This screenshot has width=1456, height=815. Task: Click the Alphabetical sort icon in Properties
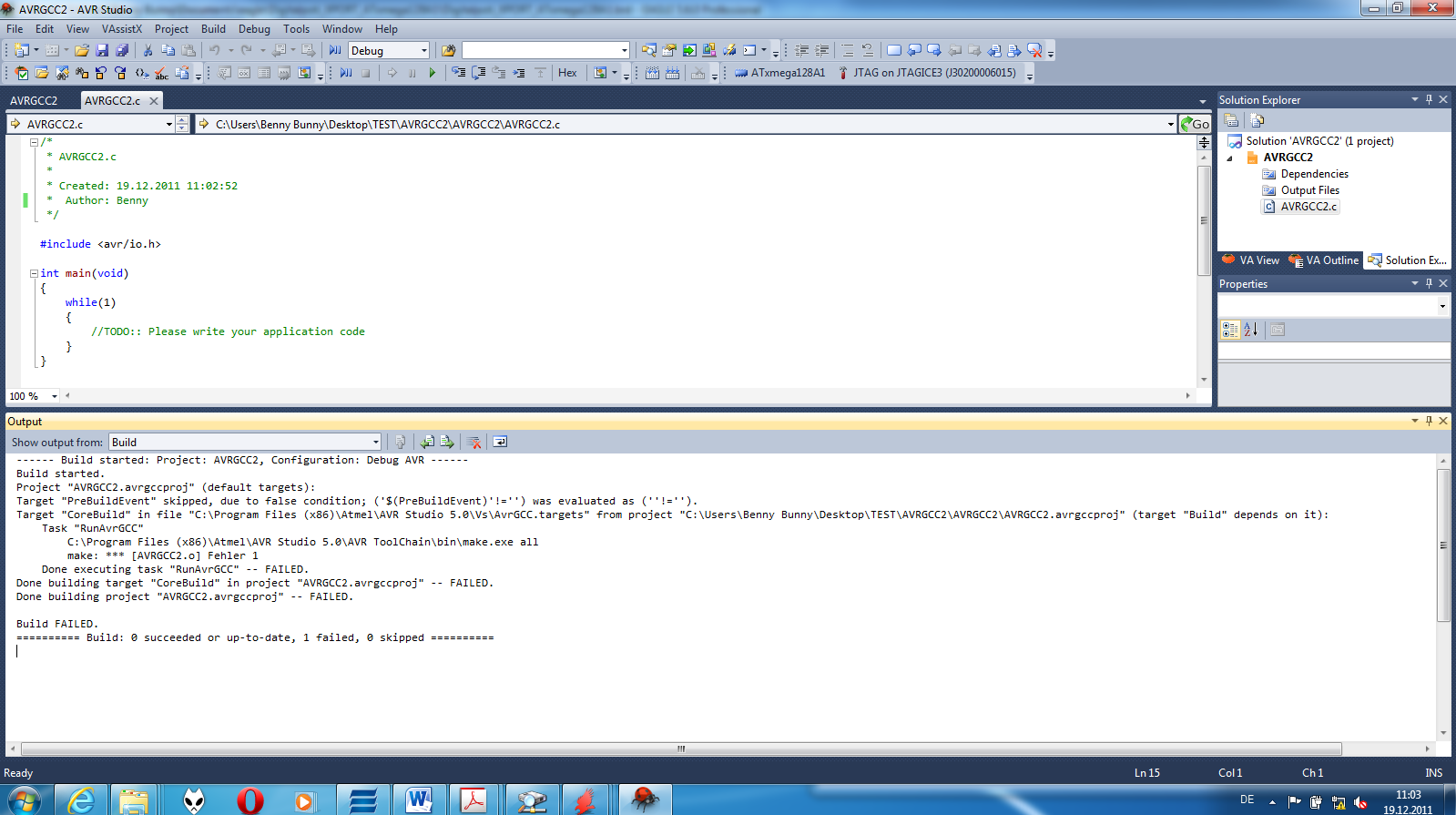coord(1251,330)
